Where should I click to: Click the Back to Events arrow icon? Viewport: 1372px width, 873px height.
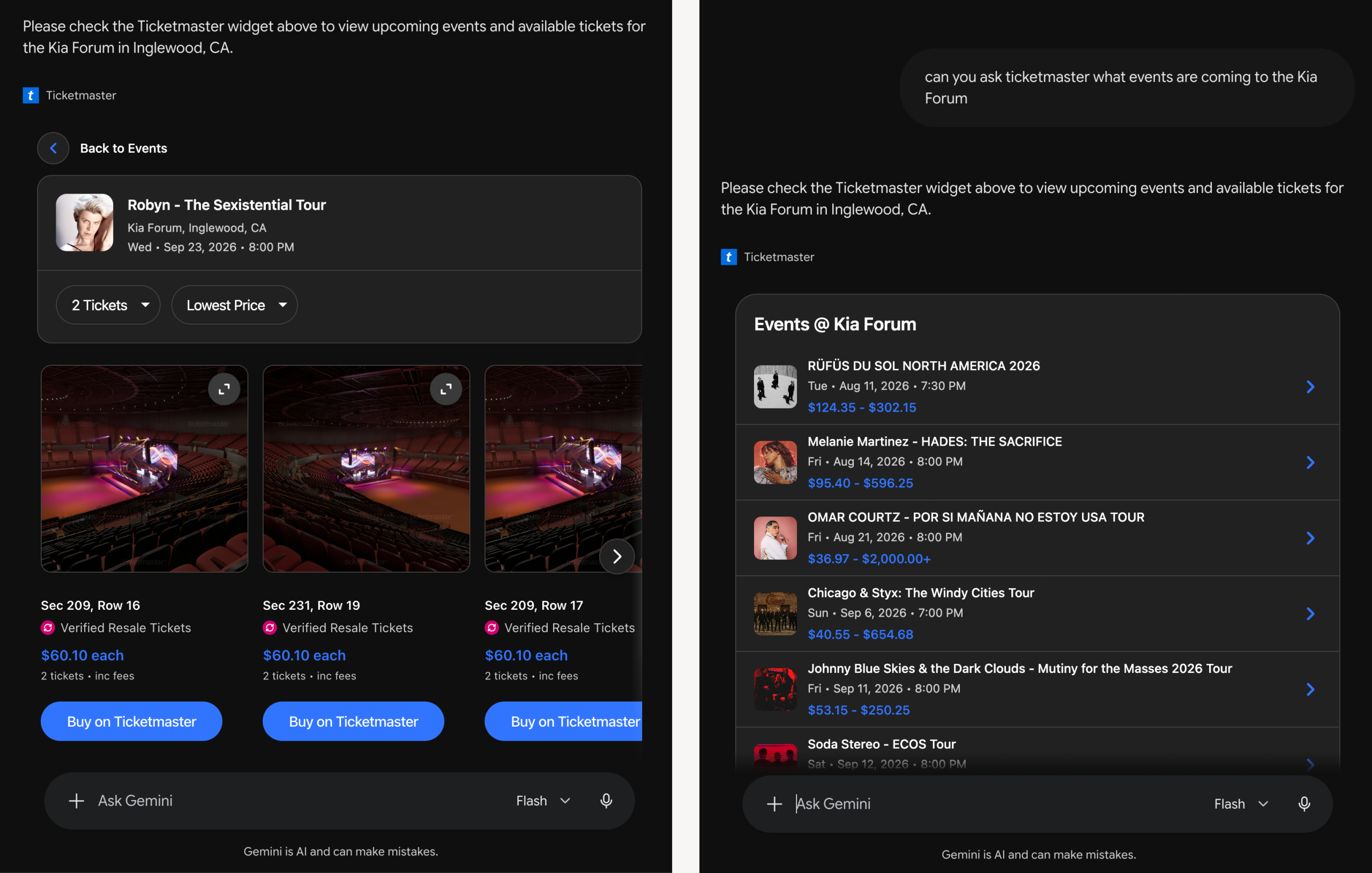53,148
